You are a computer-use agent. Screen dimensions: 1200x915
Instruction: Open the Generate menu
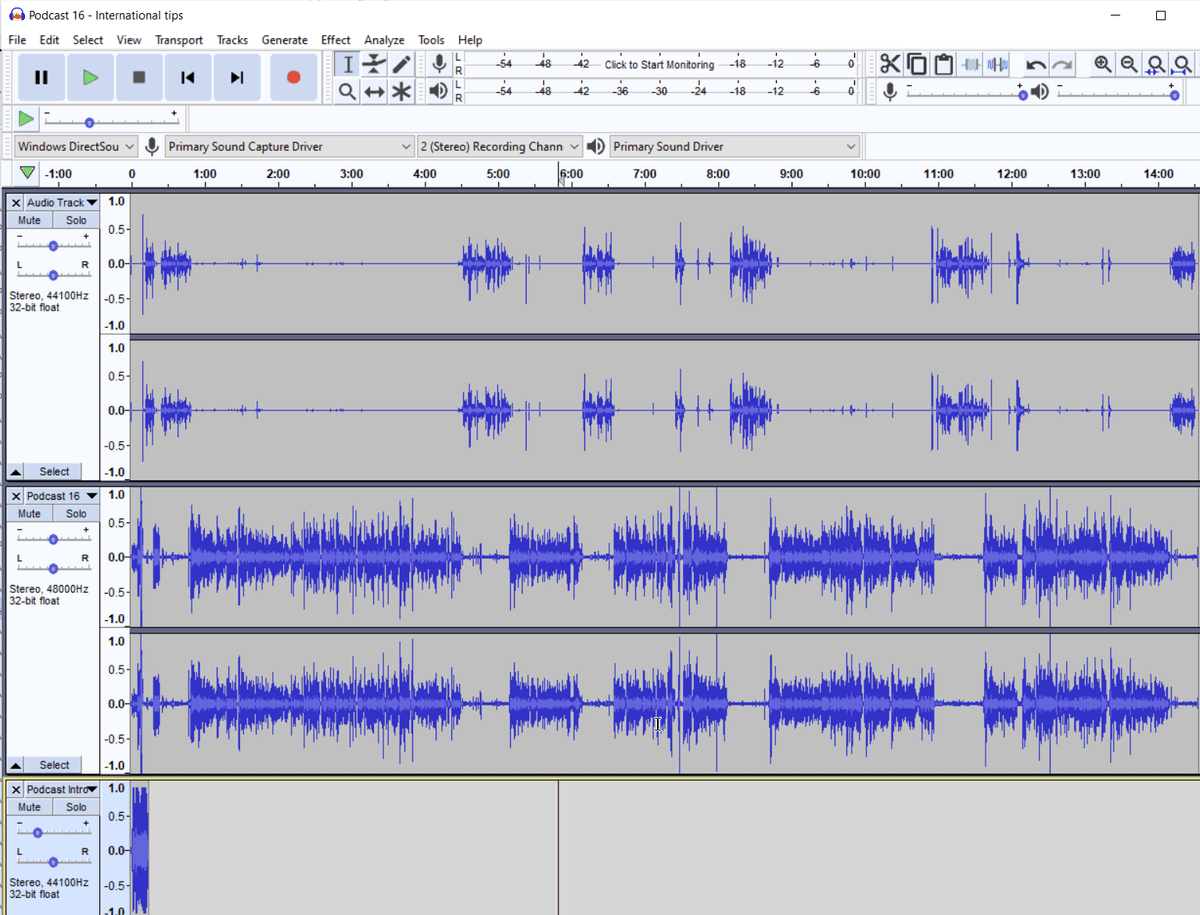(x=284, y=40)
